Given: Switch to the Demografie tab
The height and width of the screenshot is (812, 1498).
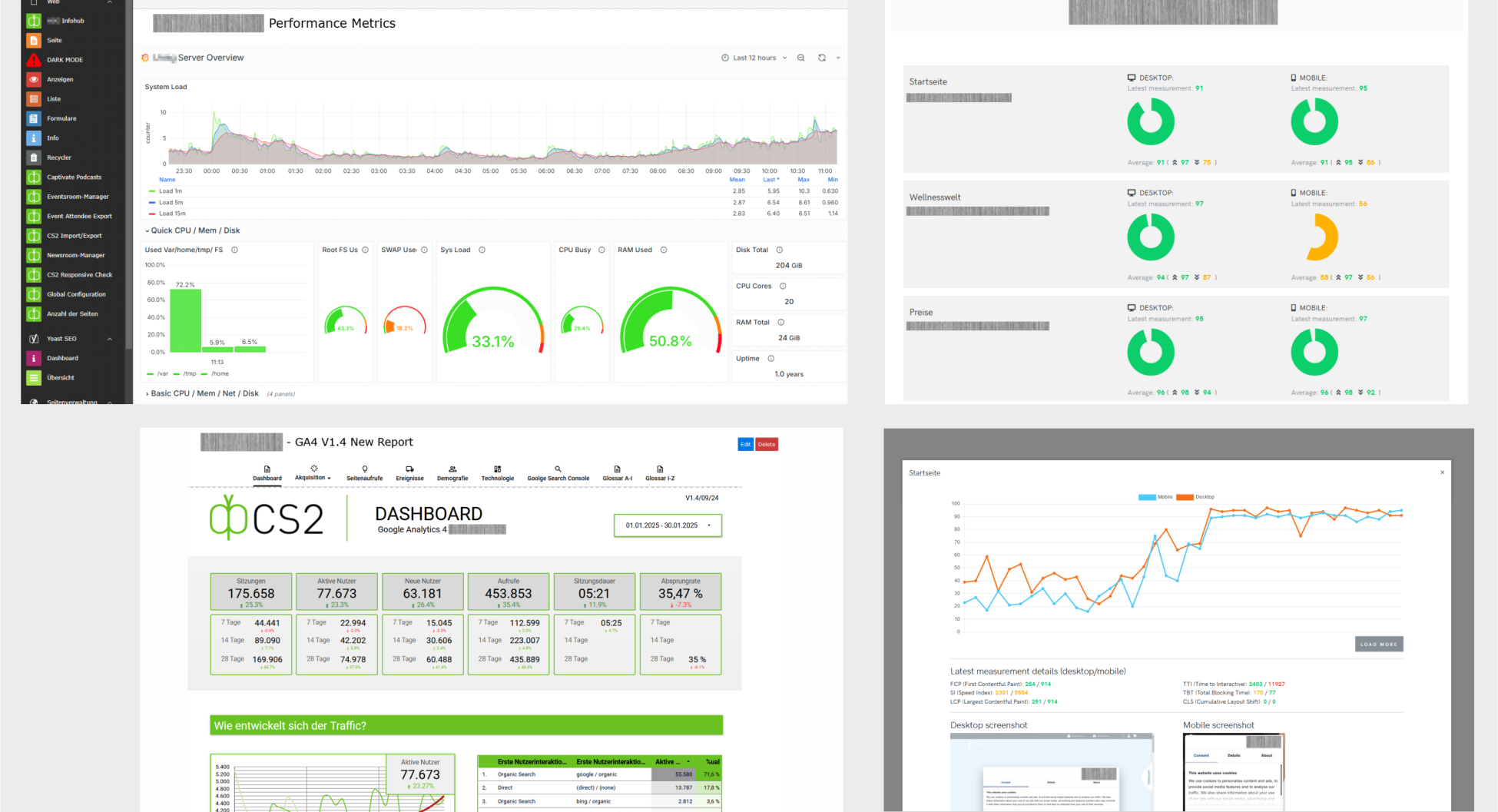Looking at the screenshot, I should click(x=452, y=473).
